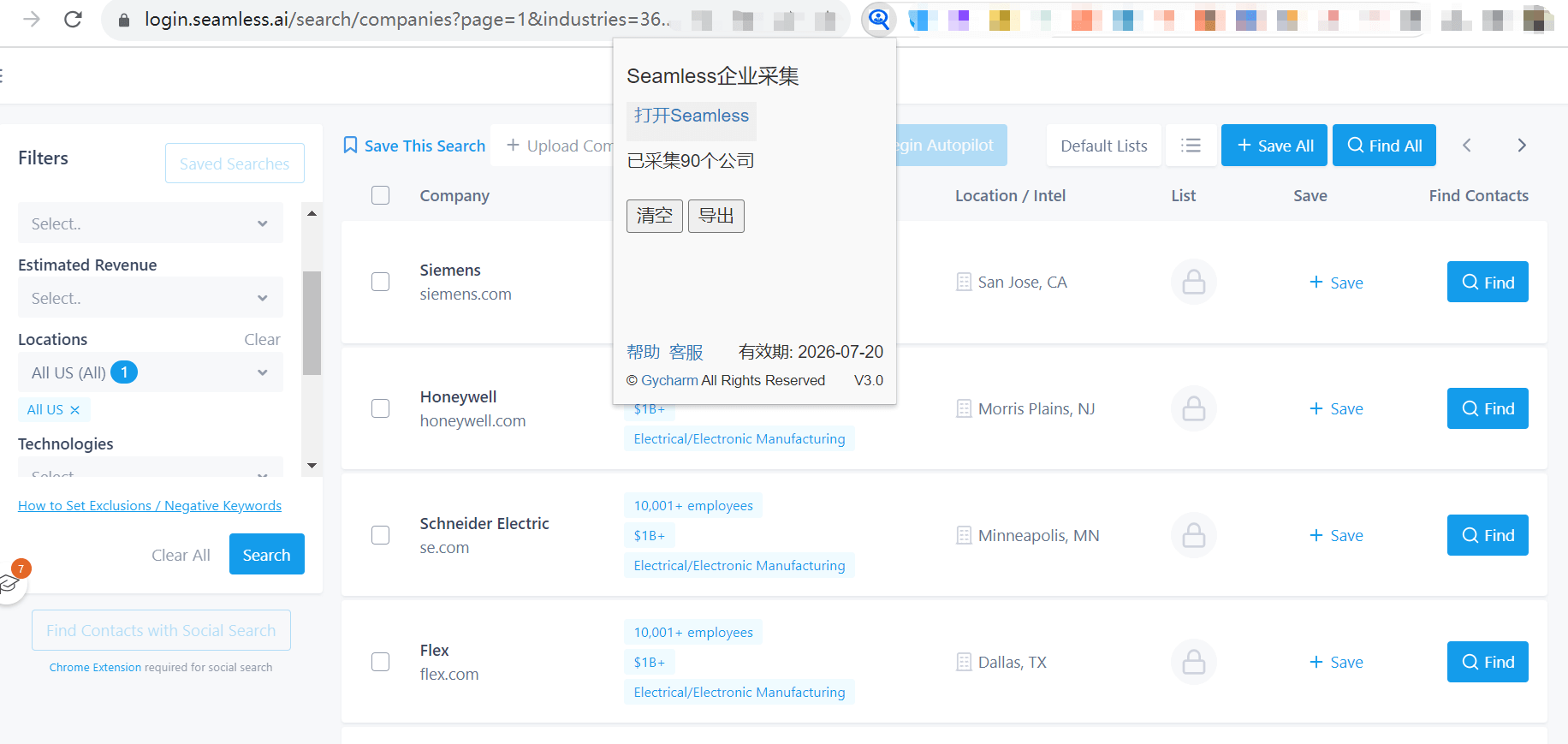Screen dimensions: 1568x744
Task: Click 打开Seamless in the popup
Action: click(692, 116)
